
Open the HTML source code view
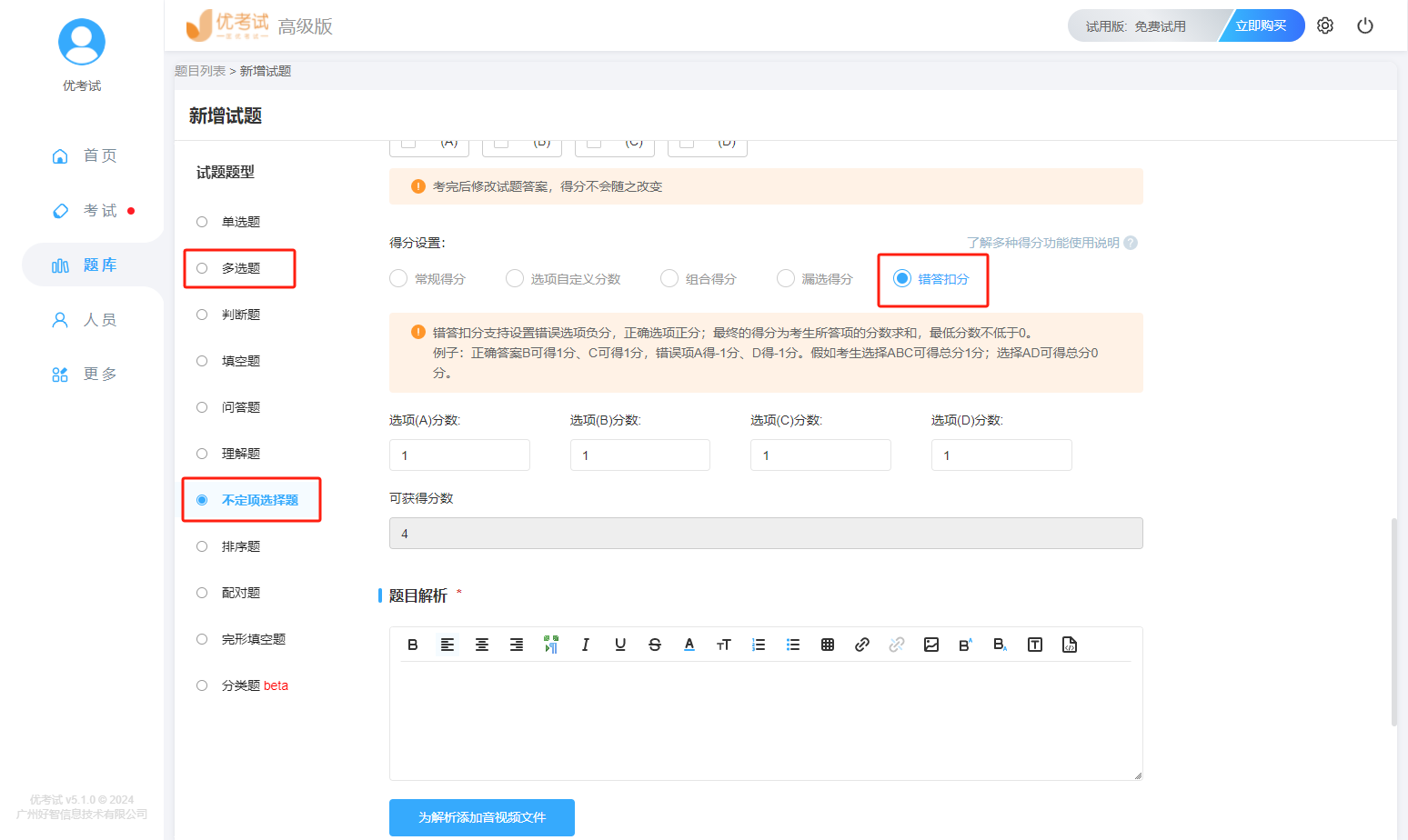click(x=1070, y=645)
